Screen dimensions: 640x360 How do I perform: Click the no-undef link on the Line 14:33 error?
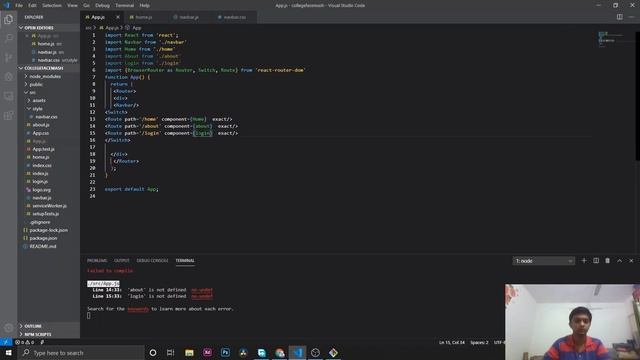[202, 290]
